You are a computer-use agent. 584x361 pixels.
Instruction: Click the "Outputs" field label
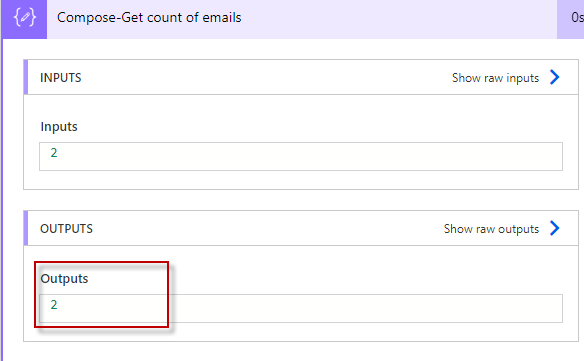64,279
